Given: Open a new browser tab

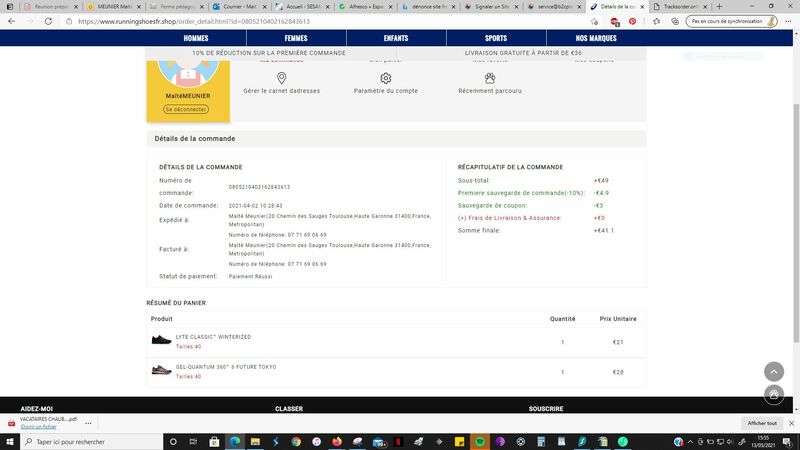Looking at the screenshot, I should pyautogui.click(x=719, y=7).
